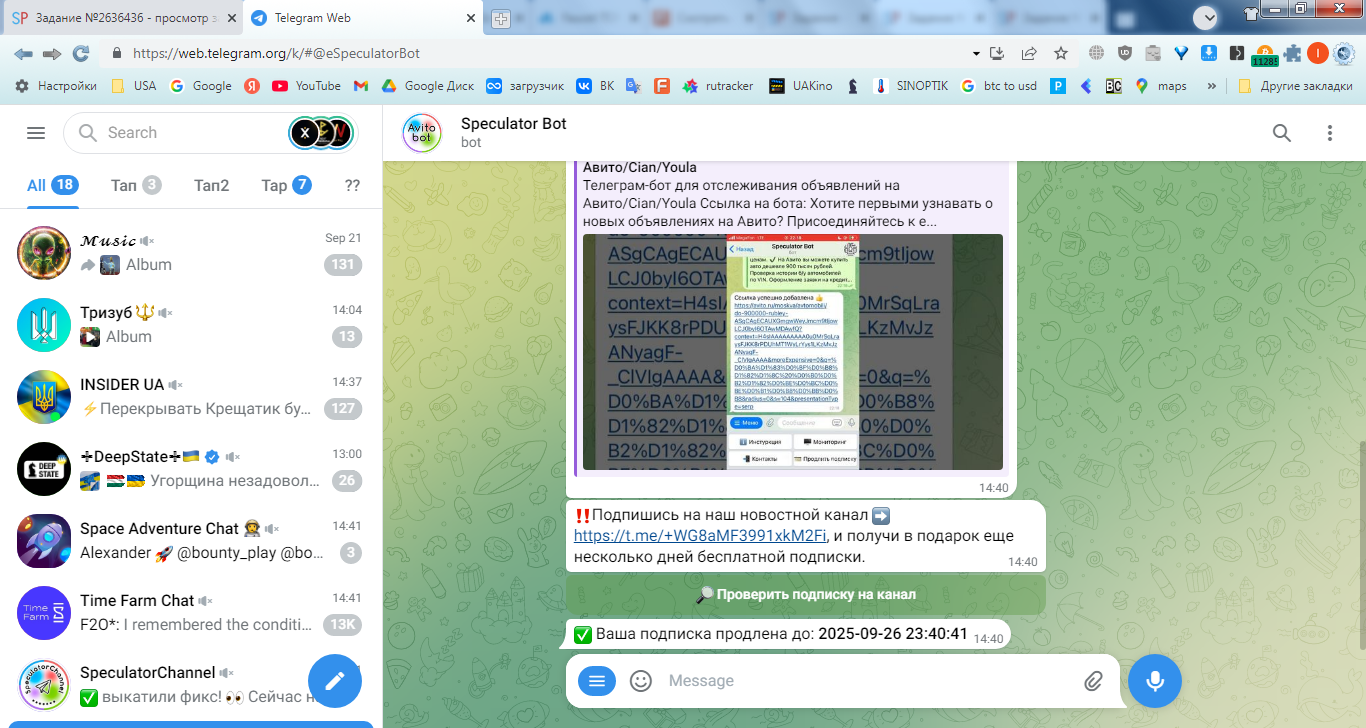
Task: Open the Gmail bookmark icon
Action: point(361,86)
